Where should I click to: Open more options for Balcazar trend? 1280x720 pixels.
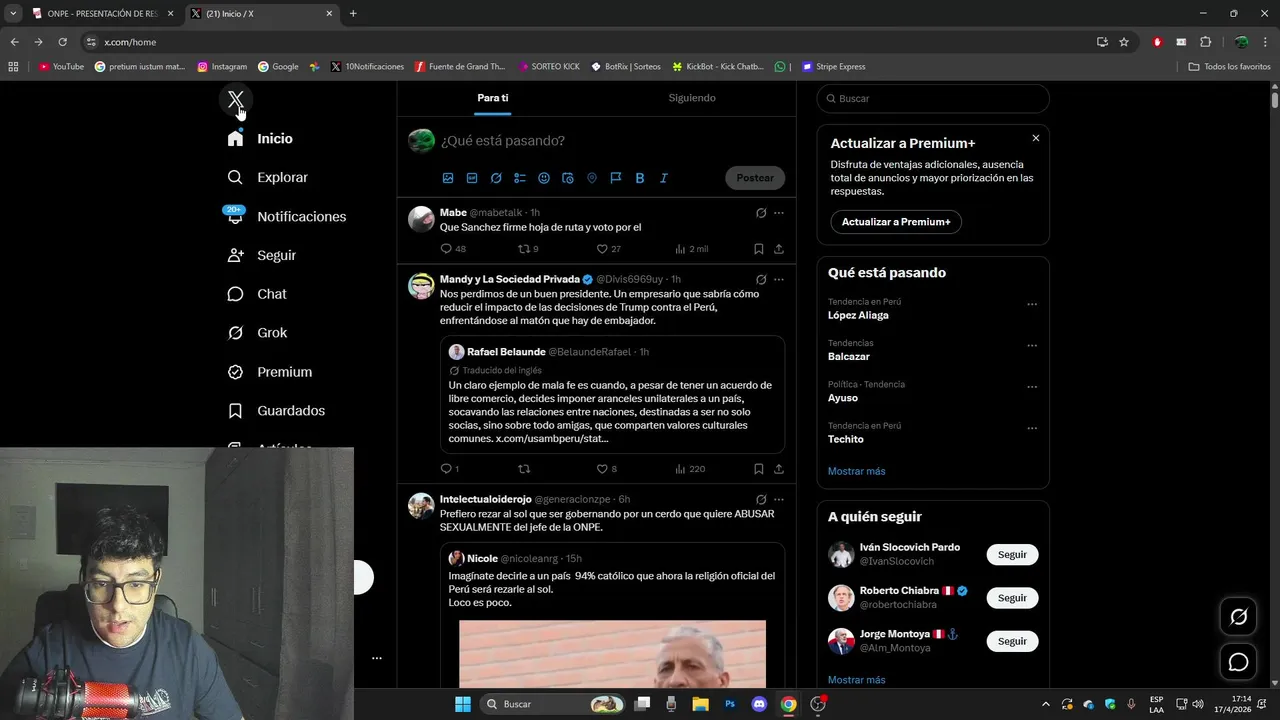pos(1032,346)
